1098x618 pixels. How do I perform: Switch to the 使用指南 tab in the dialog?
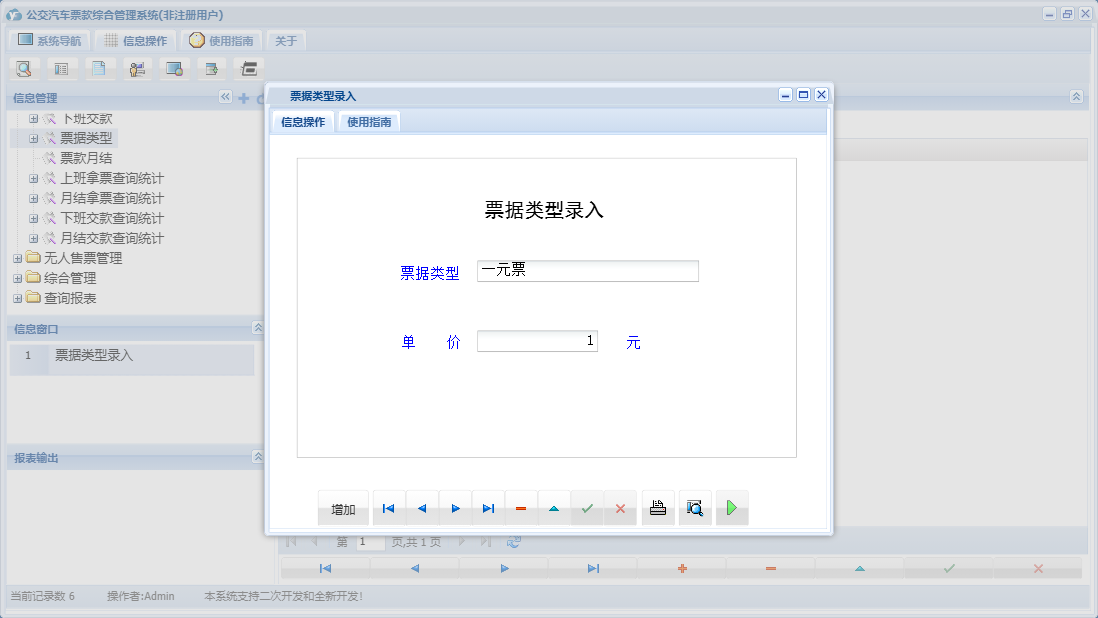[369, 121]
